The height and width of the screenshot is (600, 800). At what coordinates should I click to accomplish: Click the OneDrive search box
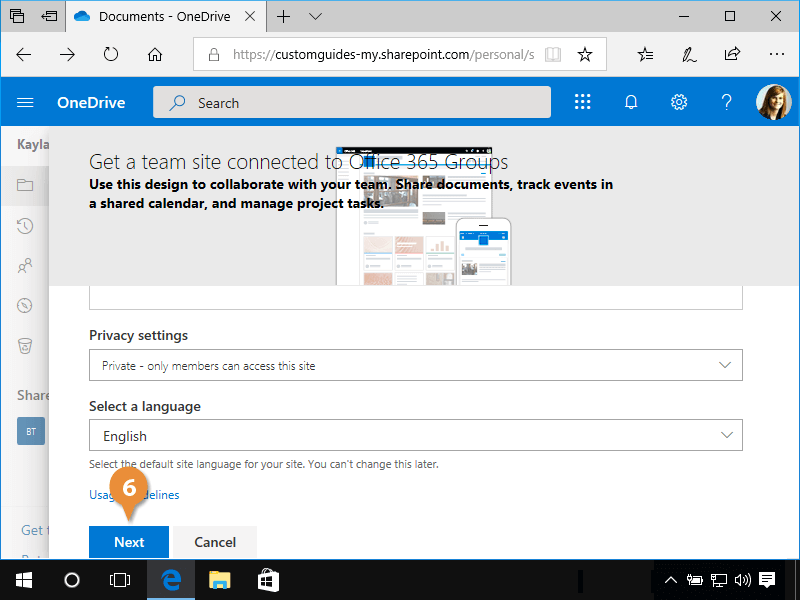click(352, 102)
